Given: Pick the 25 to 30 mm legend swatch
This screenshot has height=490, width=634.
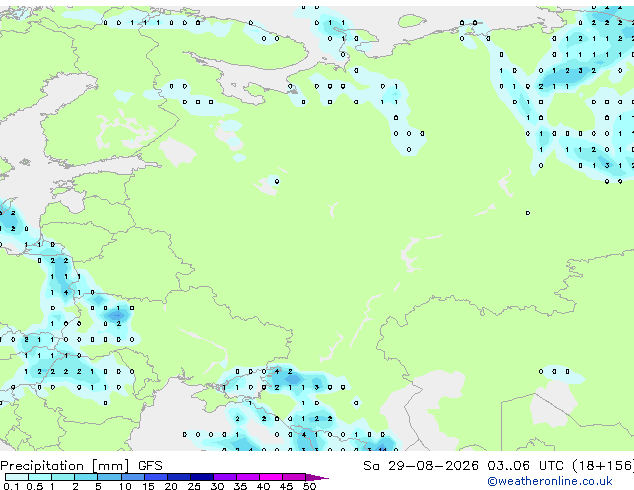Looking at the screenshot, I should (x=202, y=477).
